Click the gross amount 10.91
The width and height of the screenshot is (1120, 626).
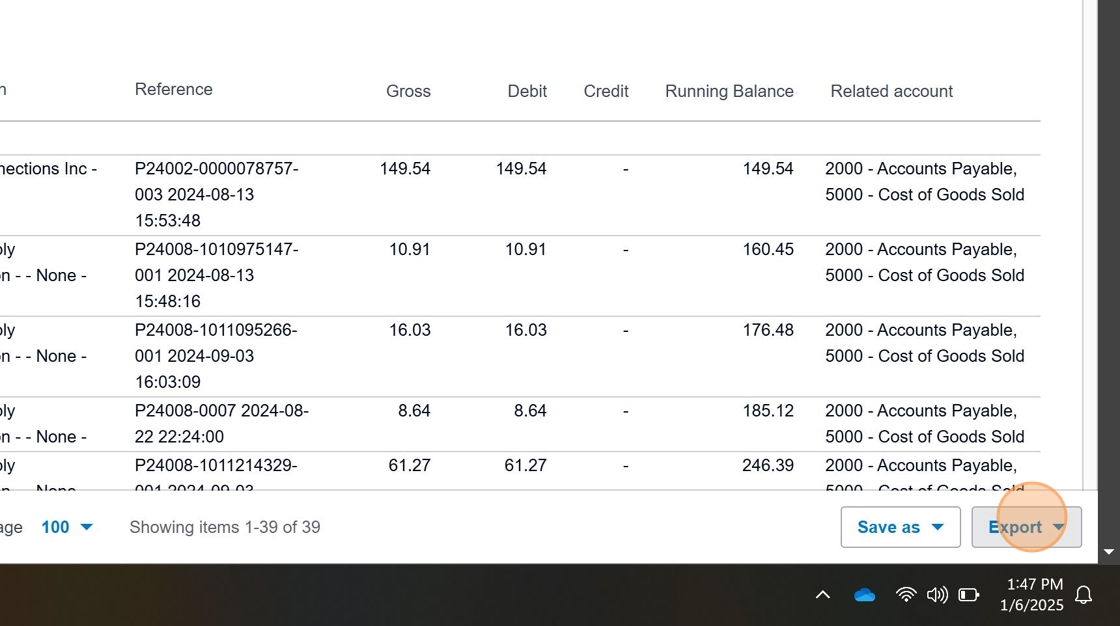pyautogui.click(x=409, y=249)
